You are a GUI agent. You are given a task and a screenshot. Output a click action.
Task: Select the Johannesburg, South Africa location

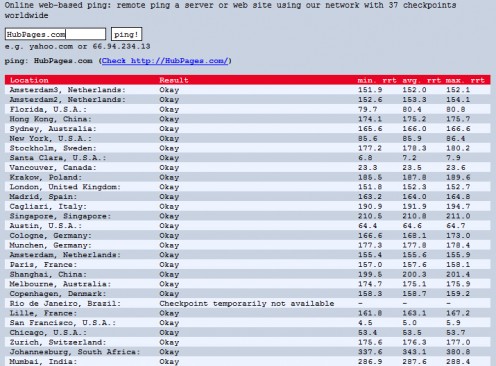tap(75, 352)
